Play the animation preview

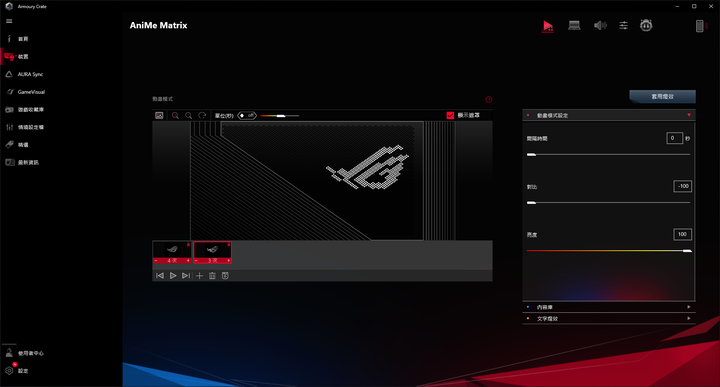pyautogui.click(x=173, y=275)
